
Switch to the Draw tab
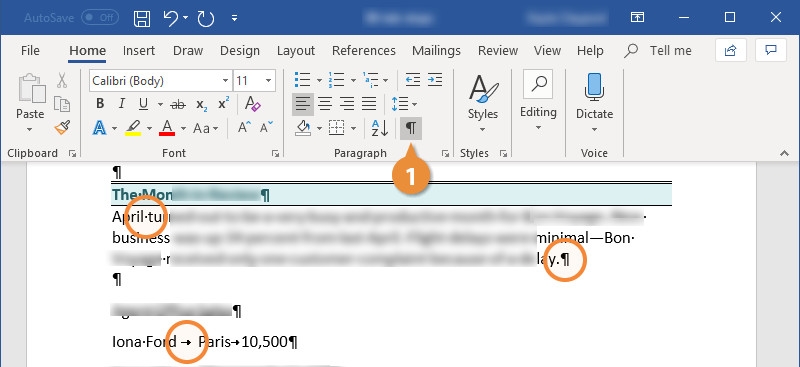(x=188, y=51)
